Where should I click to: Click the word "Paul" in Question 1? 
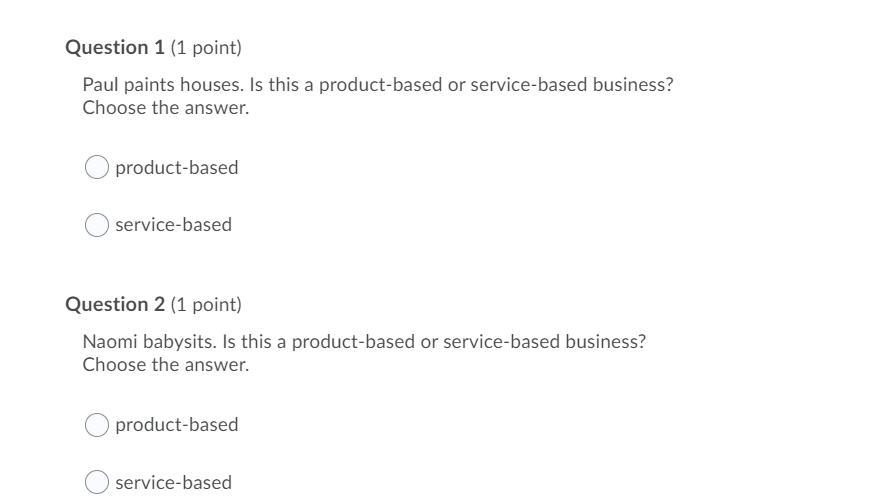point(100,84)
